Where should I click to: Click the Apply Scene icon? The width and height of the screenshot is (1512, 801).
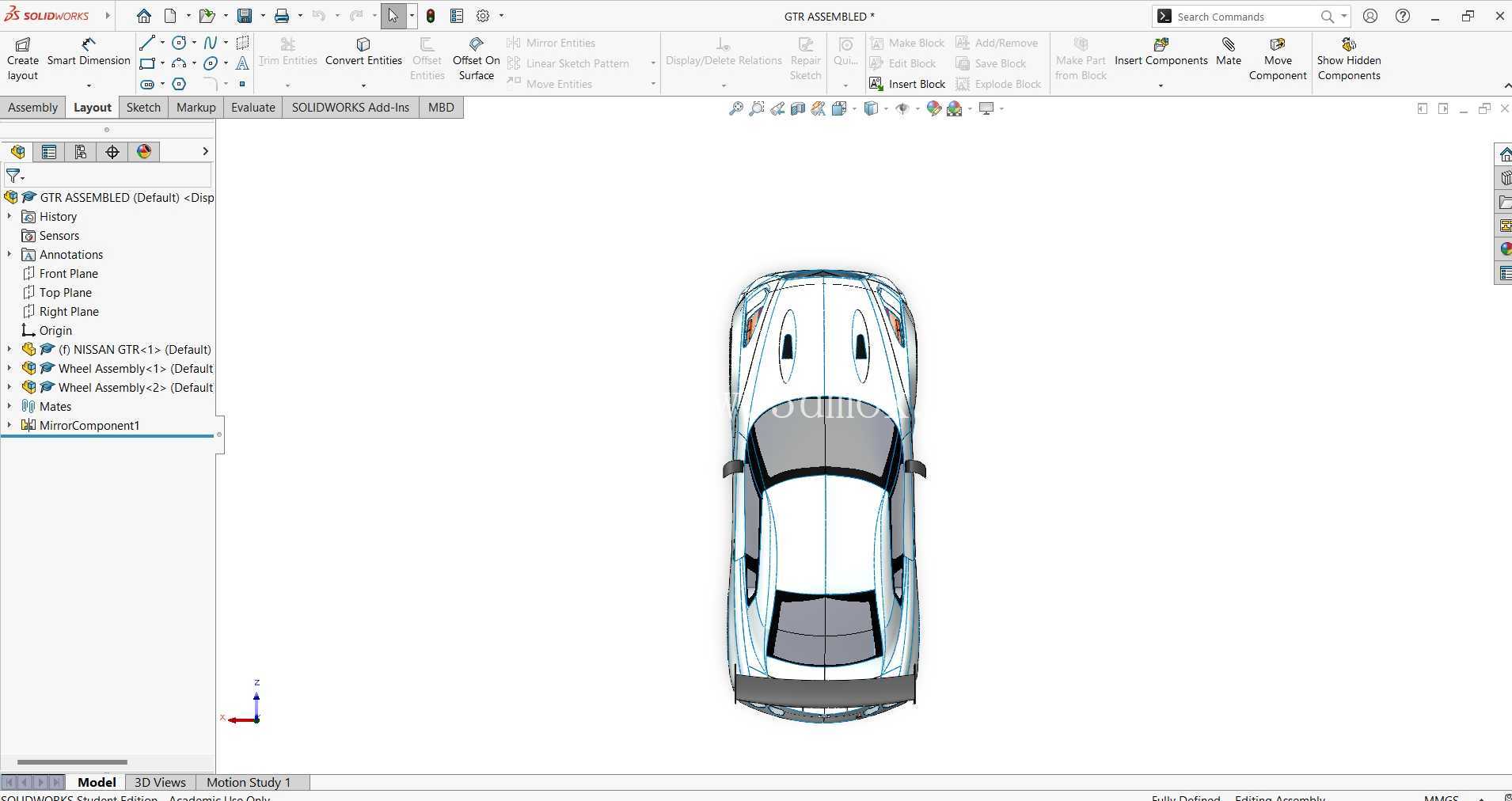tap(955, 108)
